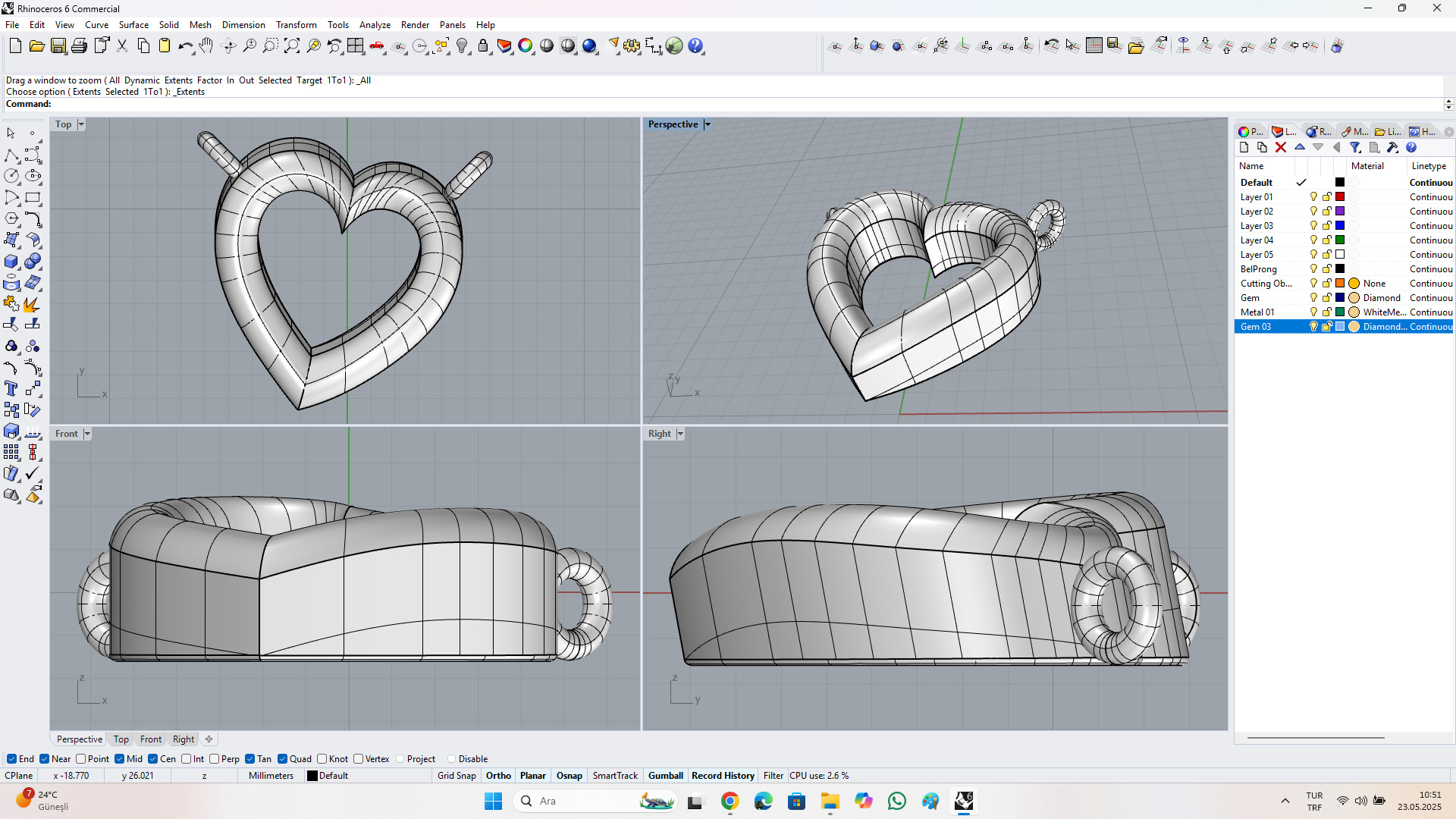The height and width of the screenshot is (819, 1456).
Task: Click the Help question mark icon
Action: (695, 46)
